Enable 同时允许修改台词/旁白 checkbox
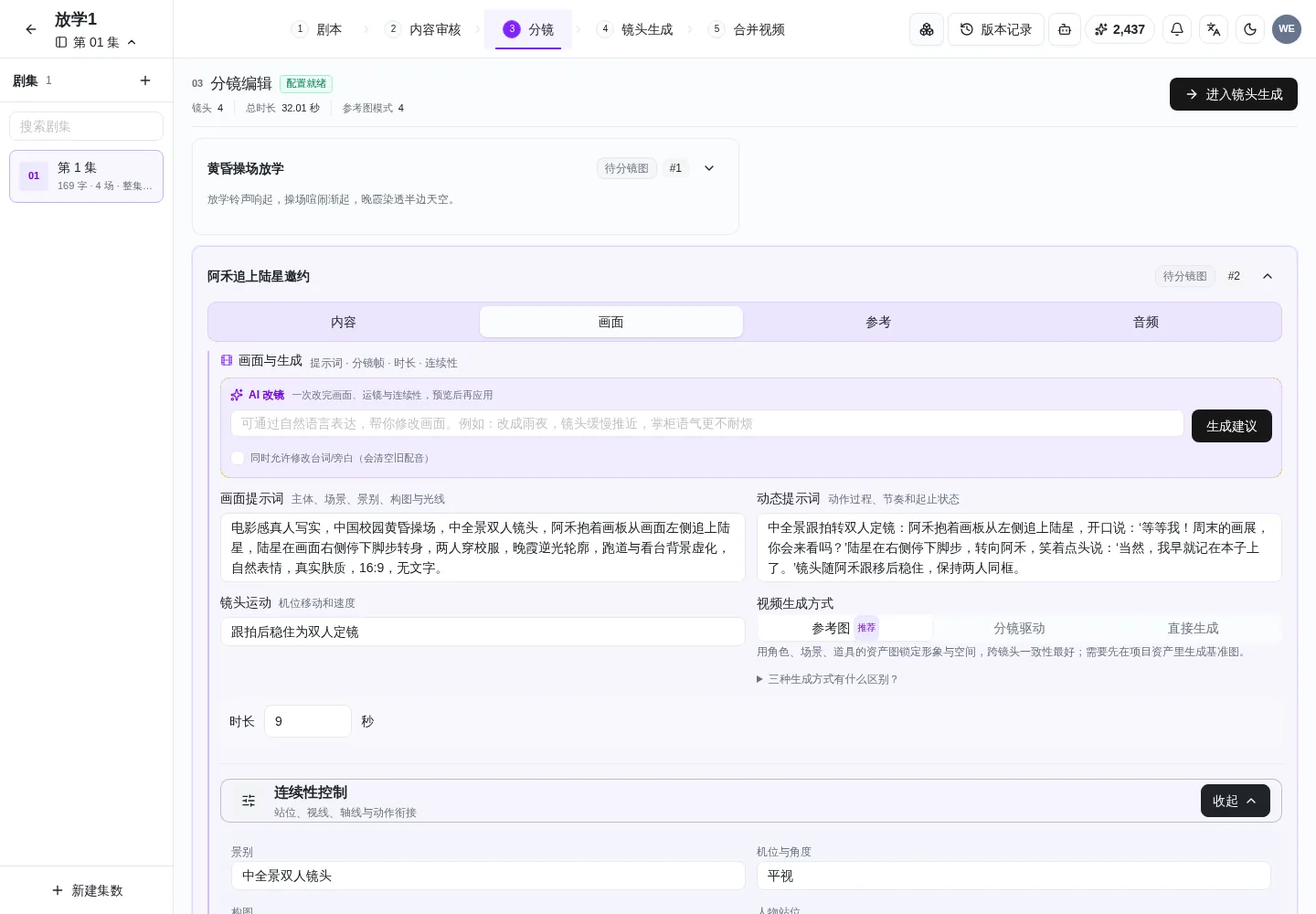This screenshot has width=1316, height=914. (238, 458)
